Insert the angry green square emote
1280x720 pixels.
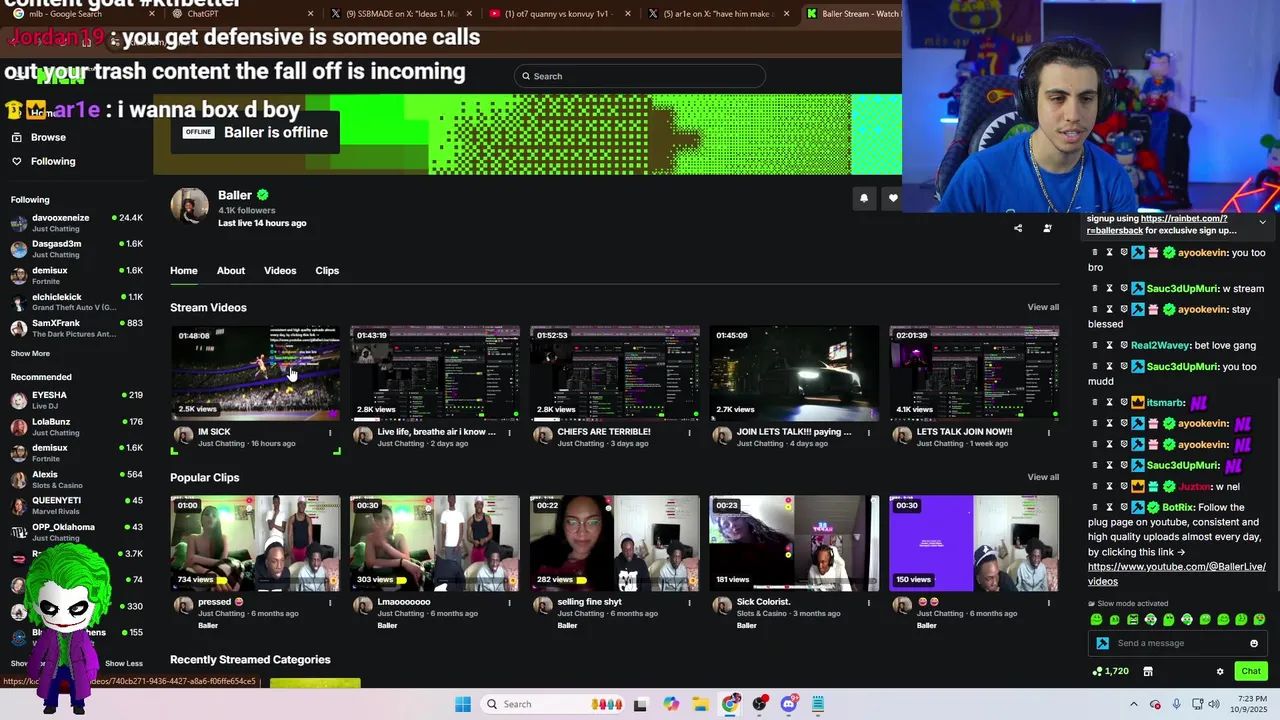click(x=1132, y=620)
